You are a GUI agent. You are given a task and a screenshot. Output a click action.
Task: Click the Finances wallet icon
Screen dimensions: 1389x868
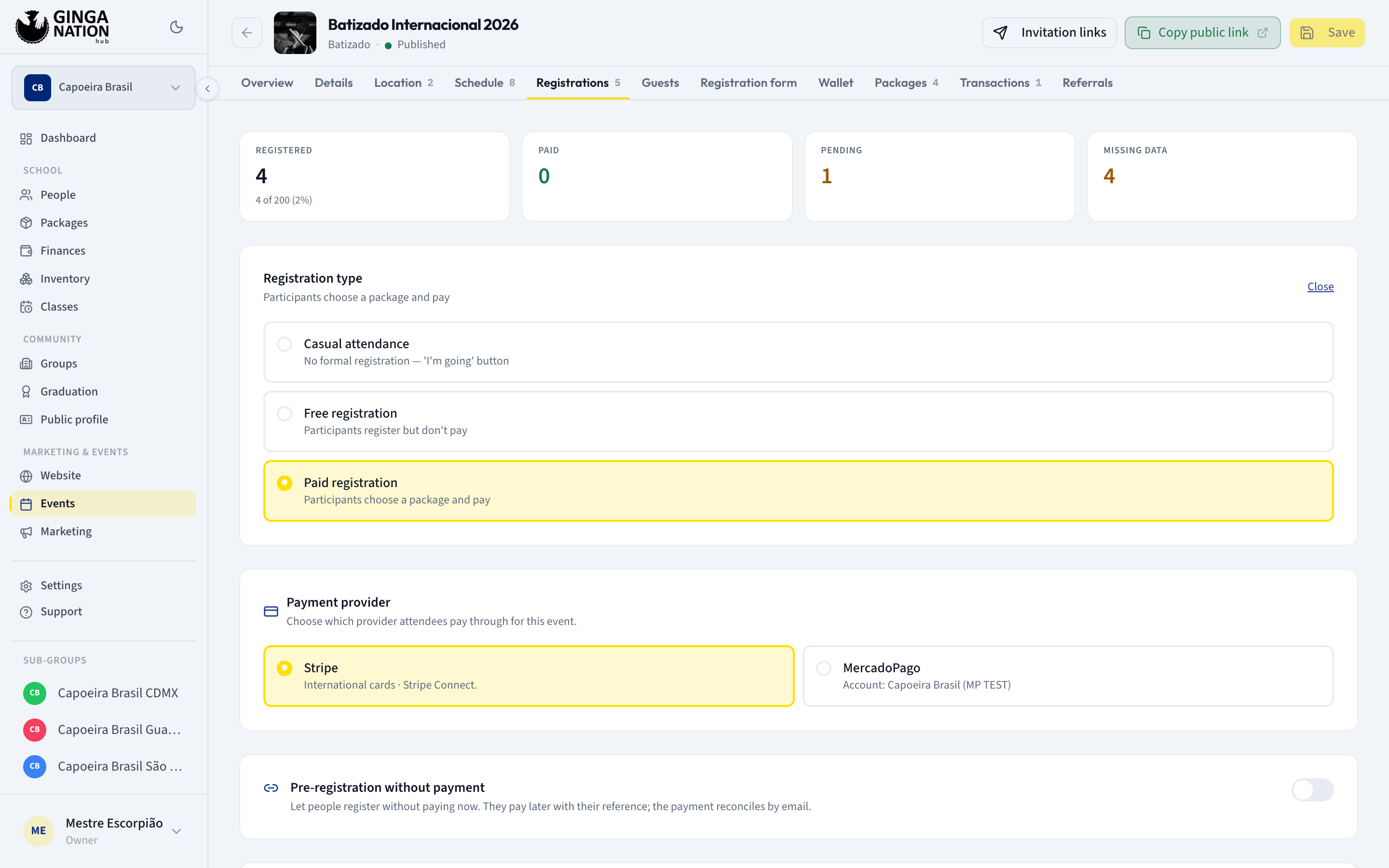26,251
